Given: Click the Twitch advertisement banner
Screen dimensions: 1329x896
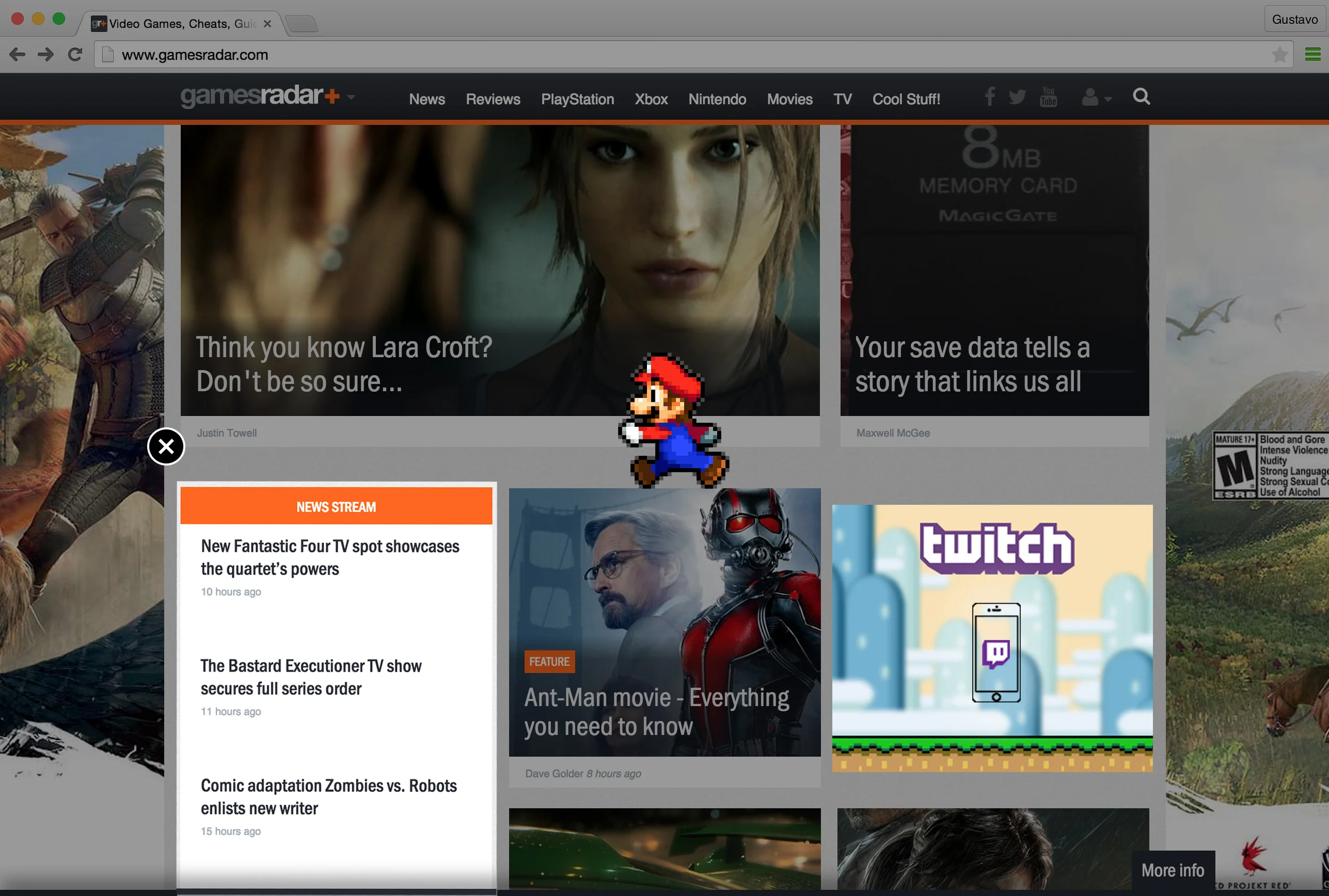Looking at the screenshot, I should (992, 638).
